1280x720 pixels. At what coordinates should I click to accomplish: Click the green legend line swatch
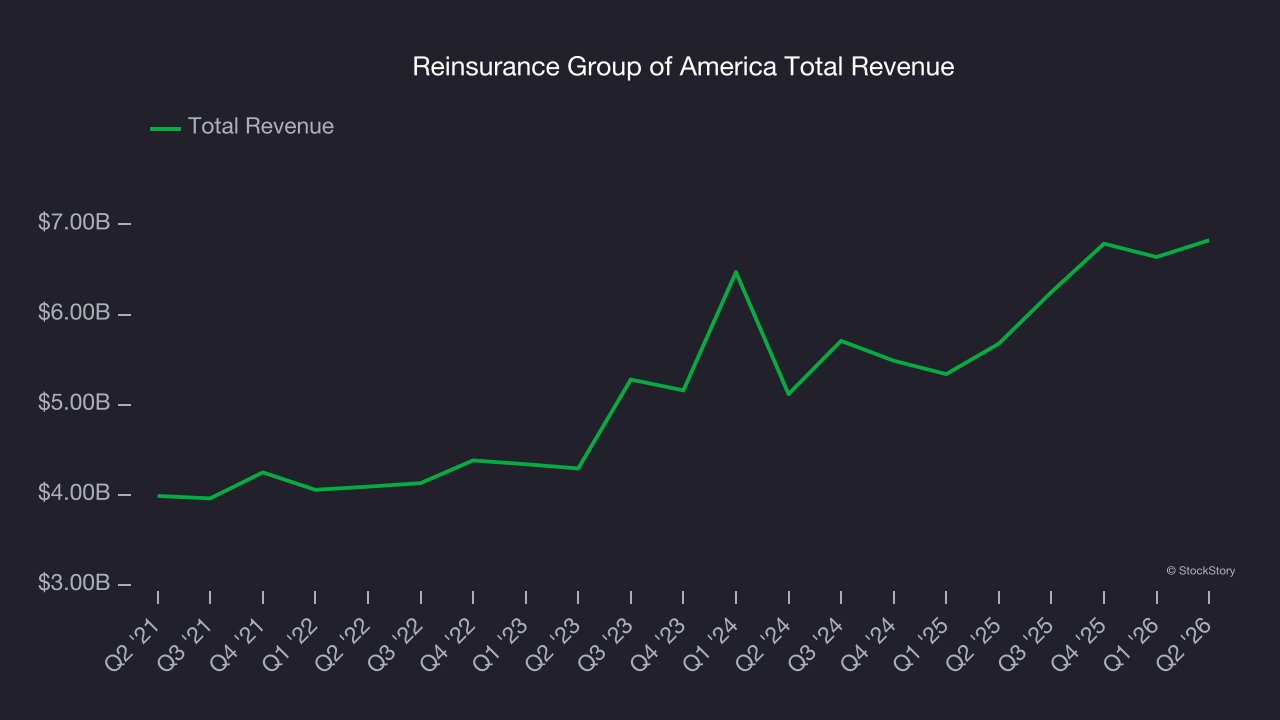[x=165, y=128]
